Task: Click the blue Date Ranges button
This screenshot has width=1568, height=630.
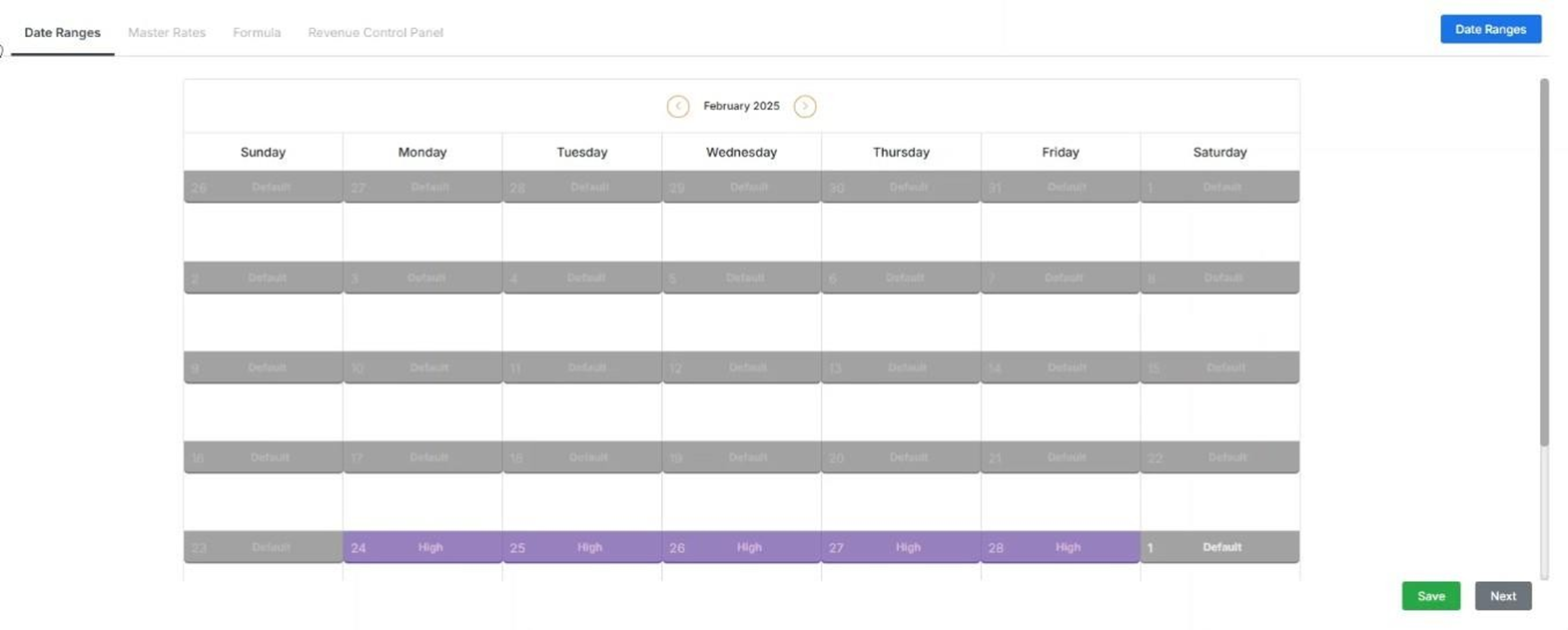Action: (1489, 29)
